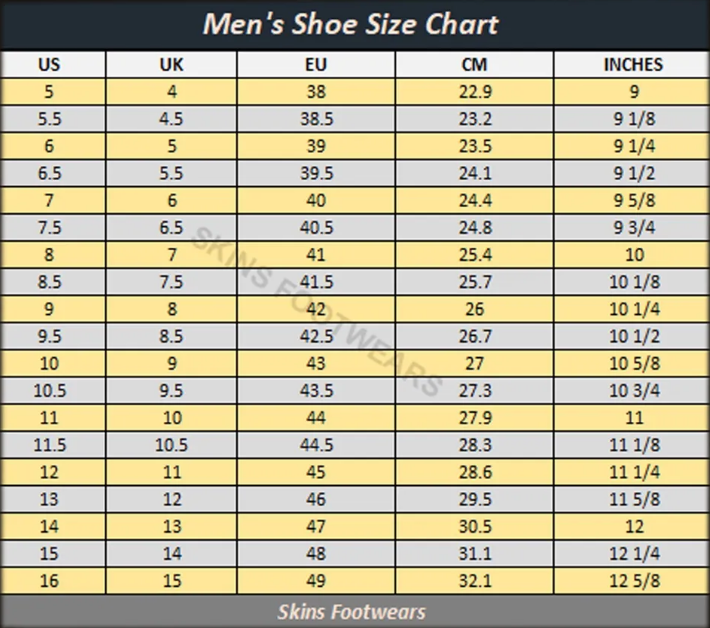Image resolution: width=710 pixels, height=628 pixels.
Task: Select the EU size 49 cell
Action: tap(316, 580)
